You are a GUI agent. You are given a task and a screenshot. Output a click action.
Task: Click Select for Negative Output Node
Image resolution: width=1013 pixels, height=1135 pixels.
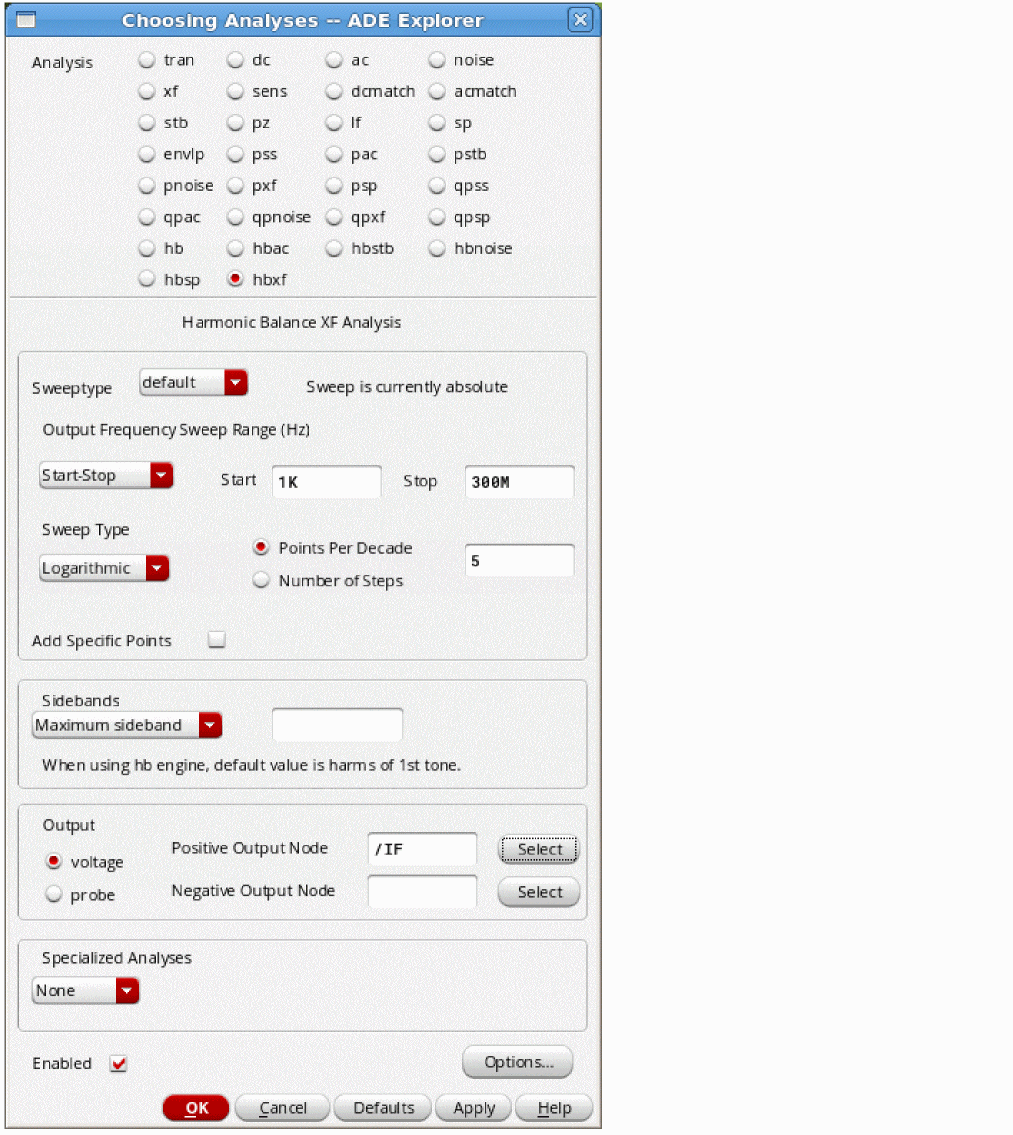coord(539,892)
